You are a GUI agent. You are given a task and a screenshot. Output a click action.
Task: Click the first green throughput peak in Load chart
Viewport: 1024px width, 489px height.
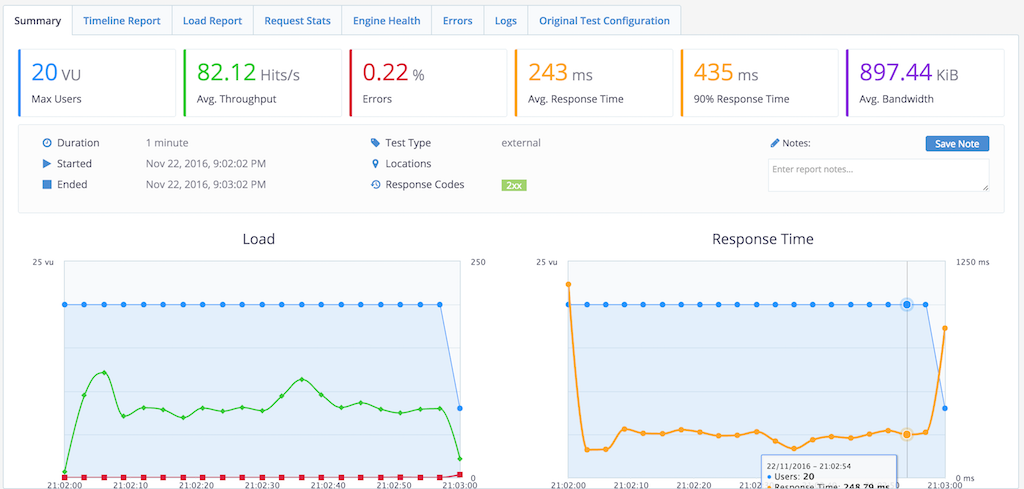point(104,372)
